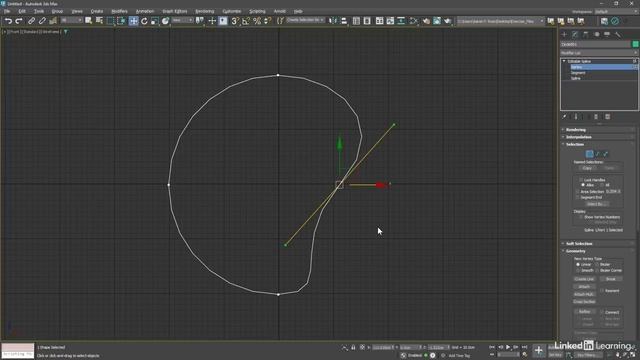Open the Create command panel tab
This screenshot has height=360, width=640.
(x=564, y=34)
